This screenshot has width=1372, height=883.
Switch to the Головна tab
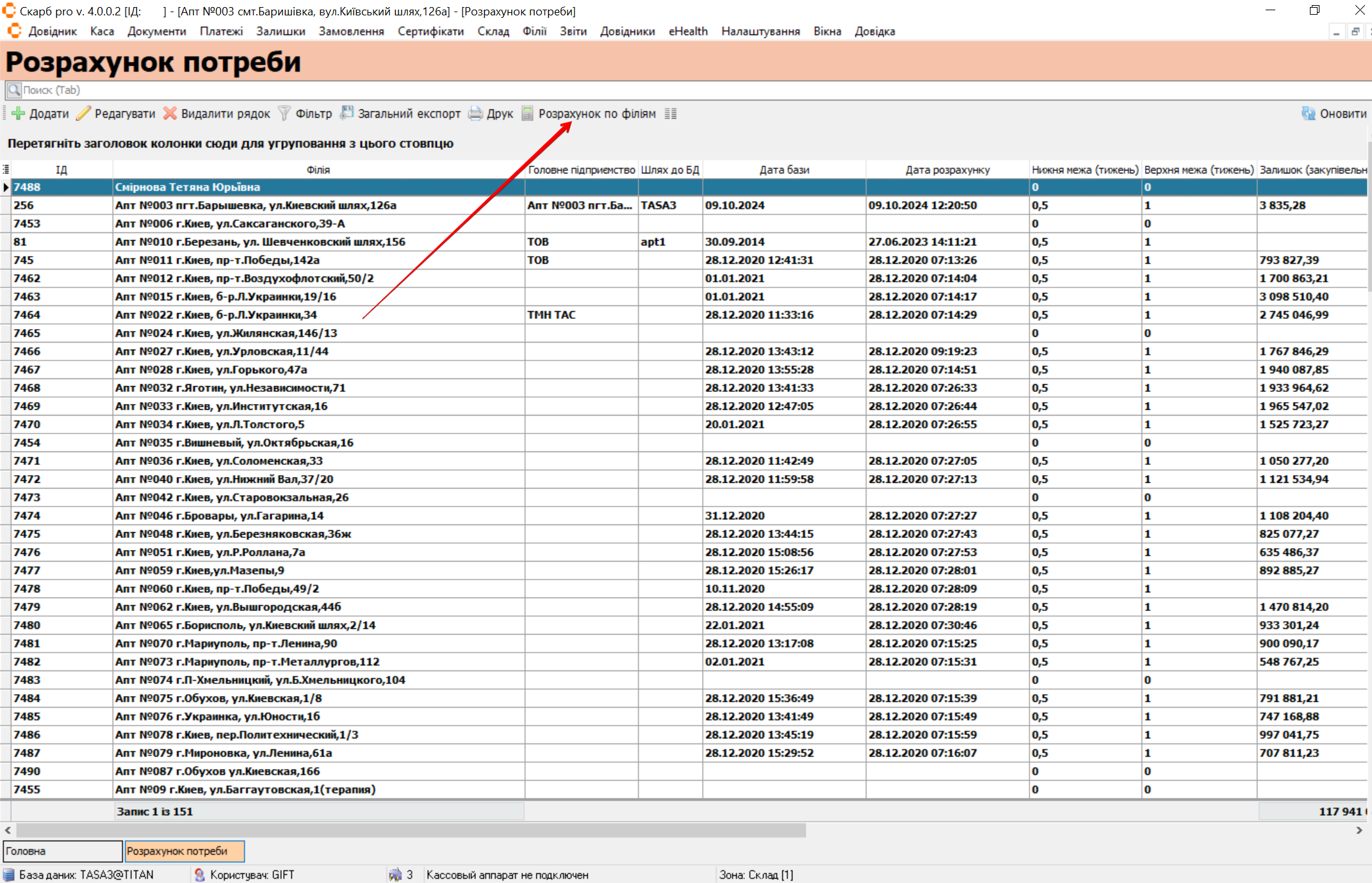62,851
